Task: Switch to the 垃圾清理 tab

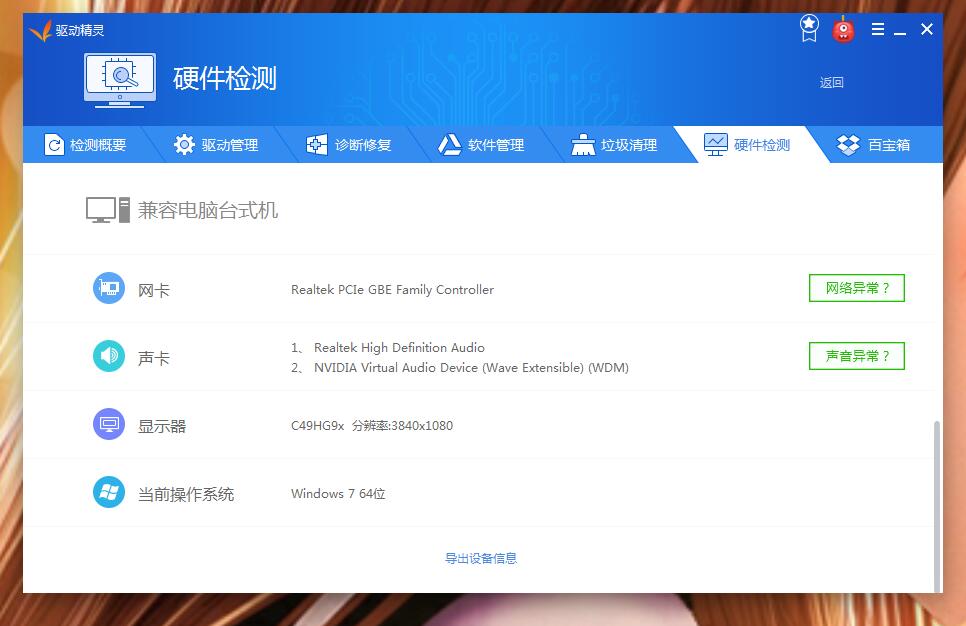Action: click(614, 145)
